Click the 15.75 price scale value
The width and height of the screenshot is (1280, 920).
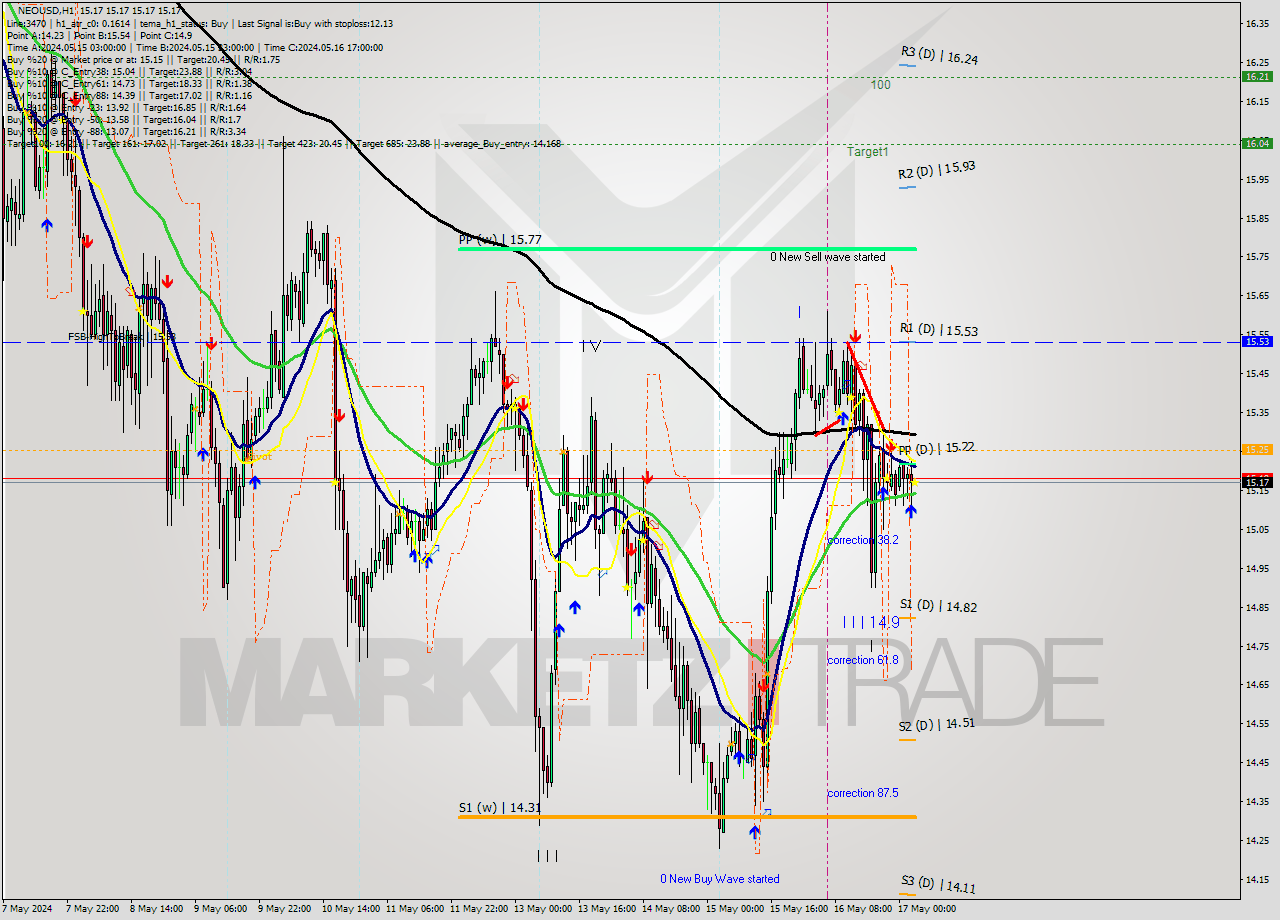pyautogui.click(x=1257, y=257)
